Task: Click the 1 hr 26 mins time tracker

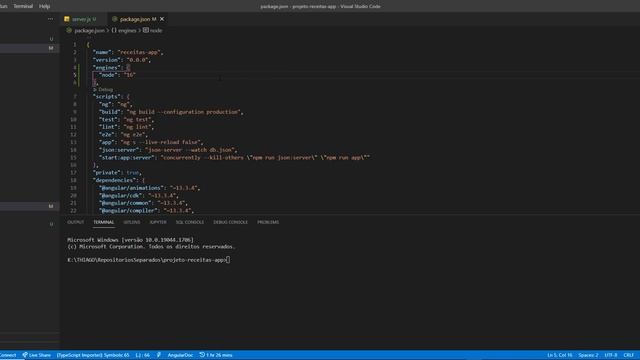Action: click(216, 355)
